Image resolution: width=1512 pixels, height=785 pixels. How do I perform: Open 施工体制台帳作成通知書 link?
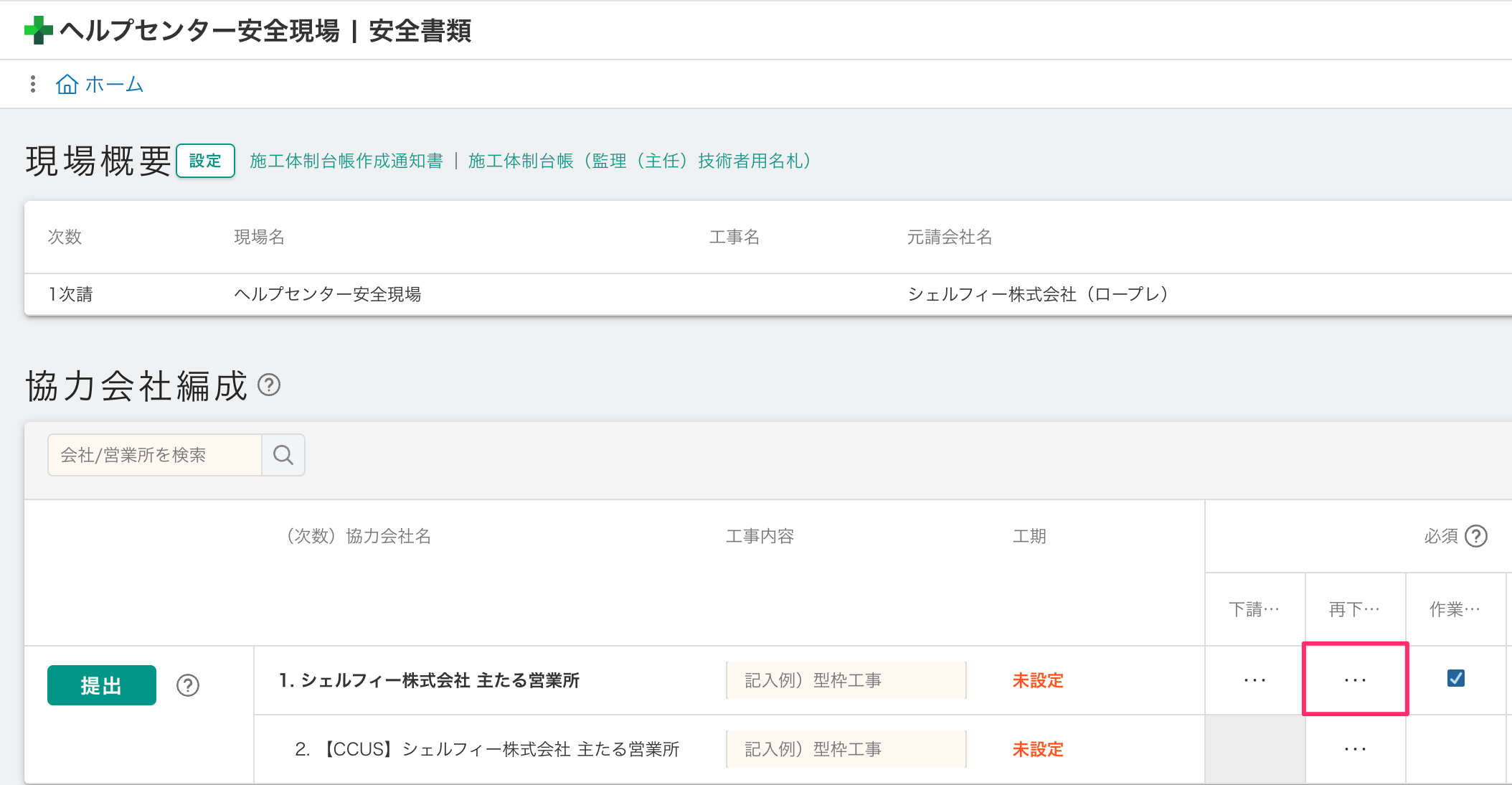[x=346, y=161]
